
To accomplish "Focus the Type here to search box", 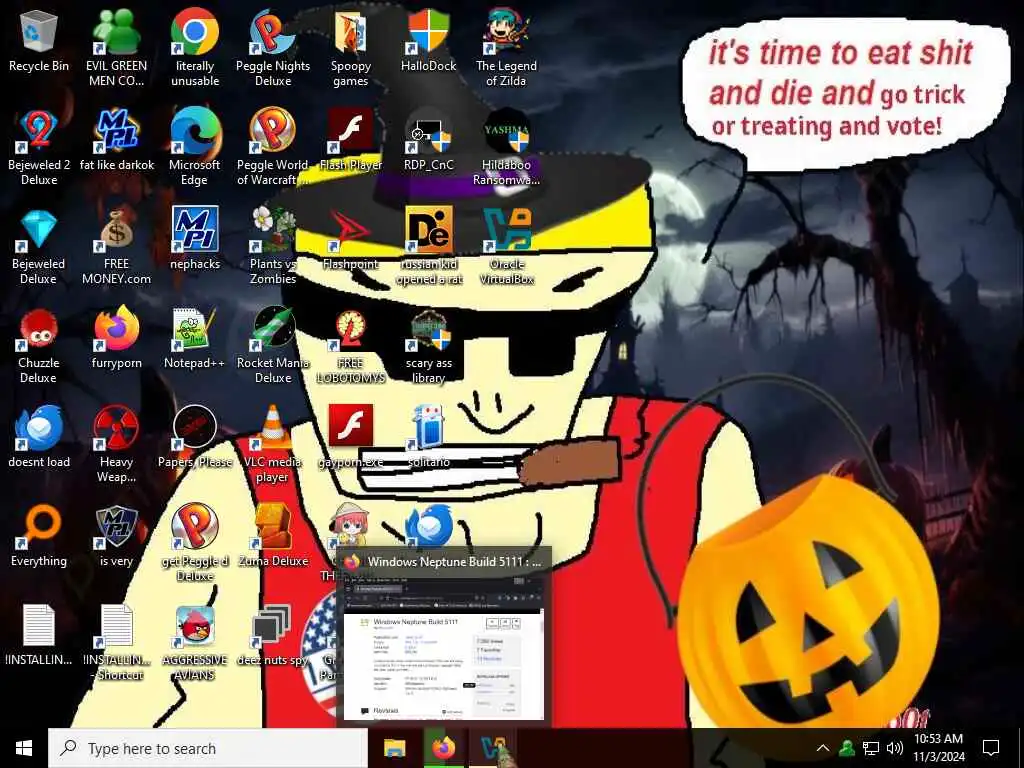I will [x=208, y=748].
